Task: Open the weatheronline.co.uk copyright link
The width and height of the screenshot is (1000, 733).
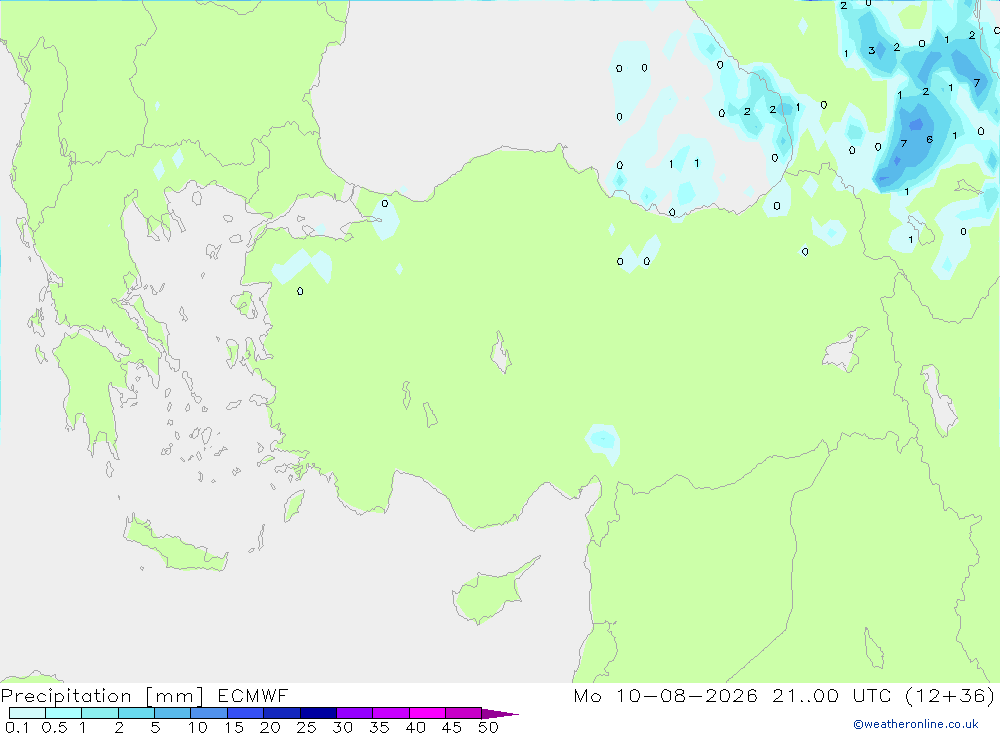Action: click(x=916, y=724)
